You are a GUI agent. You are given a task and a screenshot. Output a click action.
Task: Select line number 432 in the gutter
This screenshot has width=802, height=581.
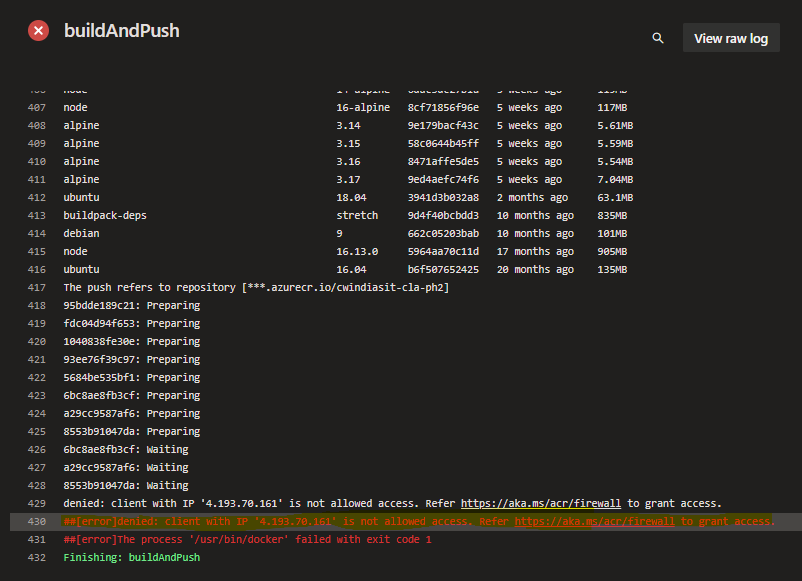point(37,557)
